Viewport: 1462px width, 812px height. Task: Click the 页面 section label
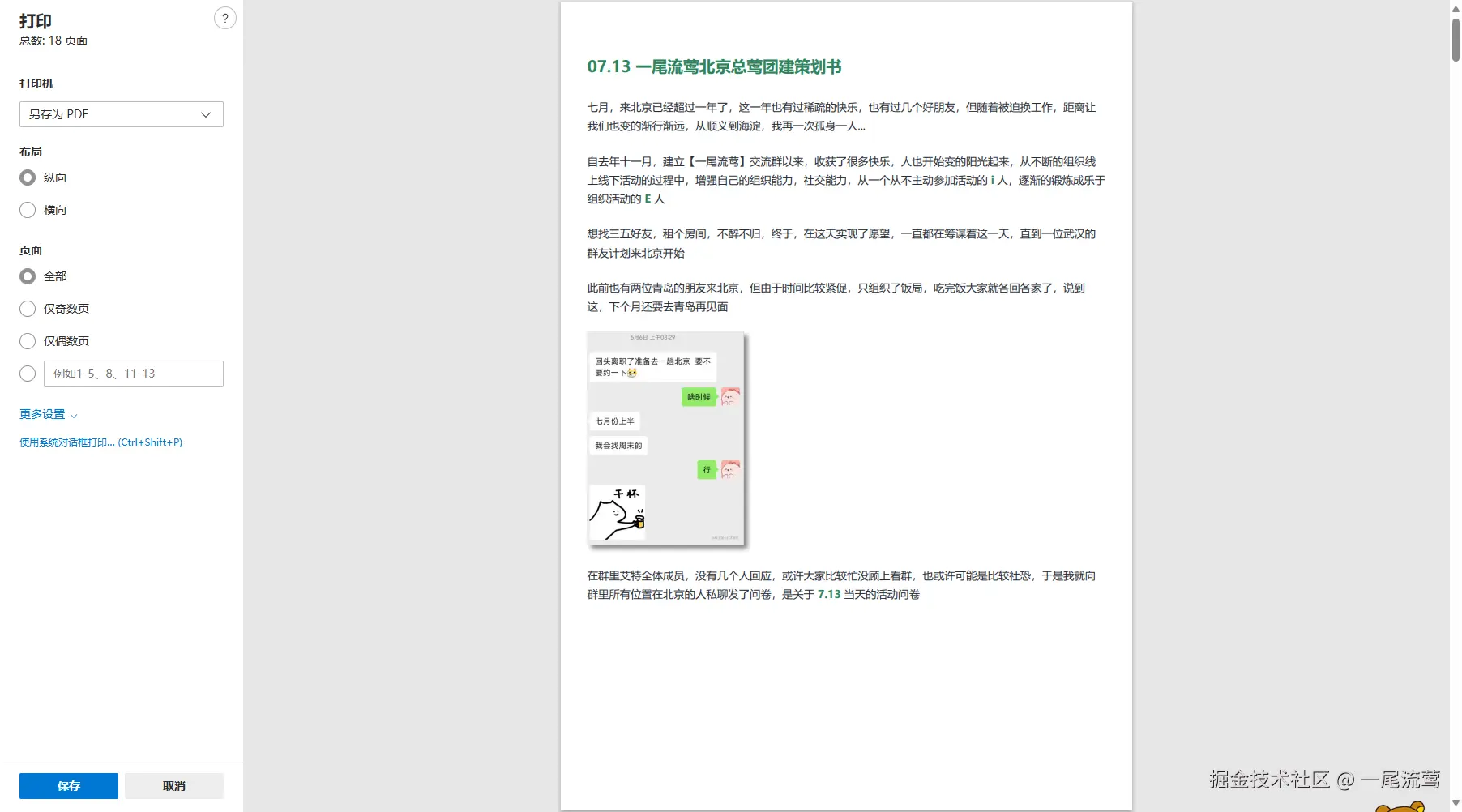click(31, 250)
